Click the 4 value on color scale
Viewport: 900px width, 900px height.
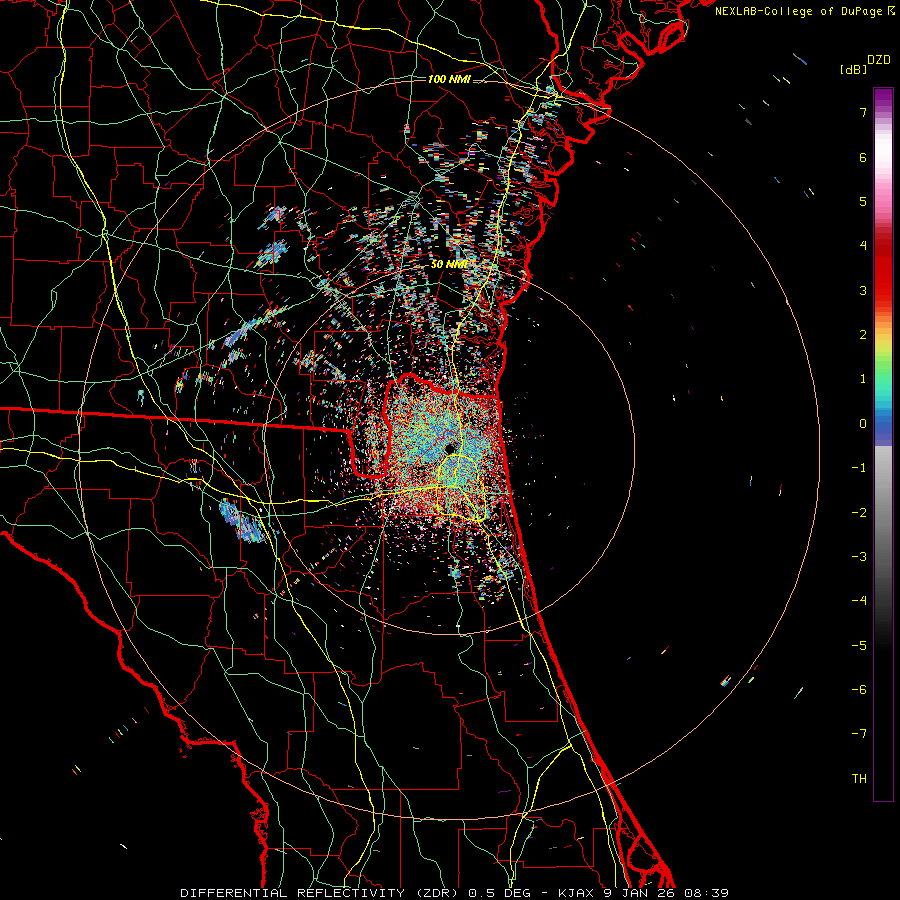[x=863, y=246]
